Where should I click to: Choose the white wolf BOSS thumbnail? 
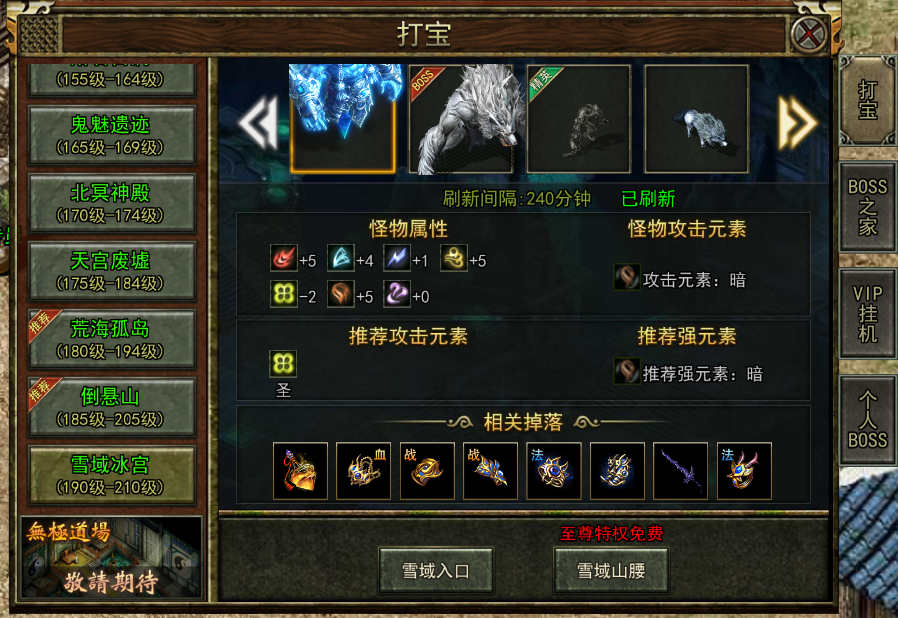[461, 119]
